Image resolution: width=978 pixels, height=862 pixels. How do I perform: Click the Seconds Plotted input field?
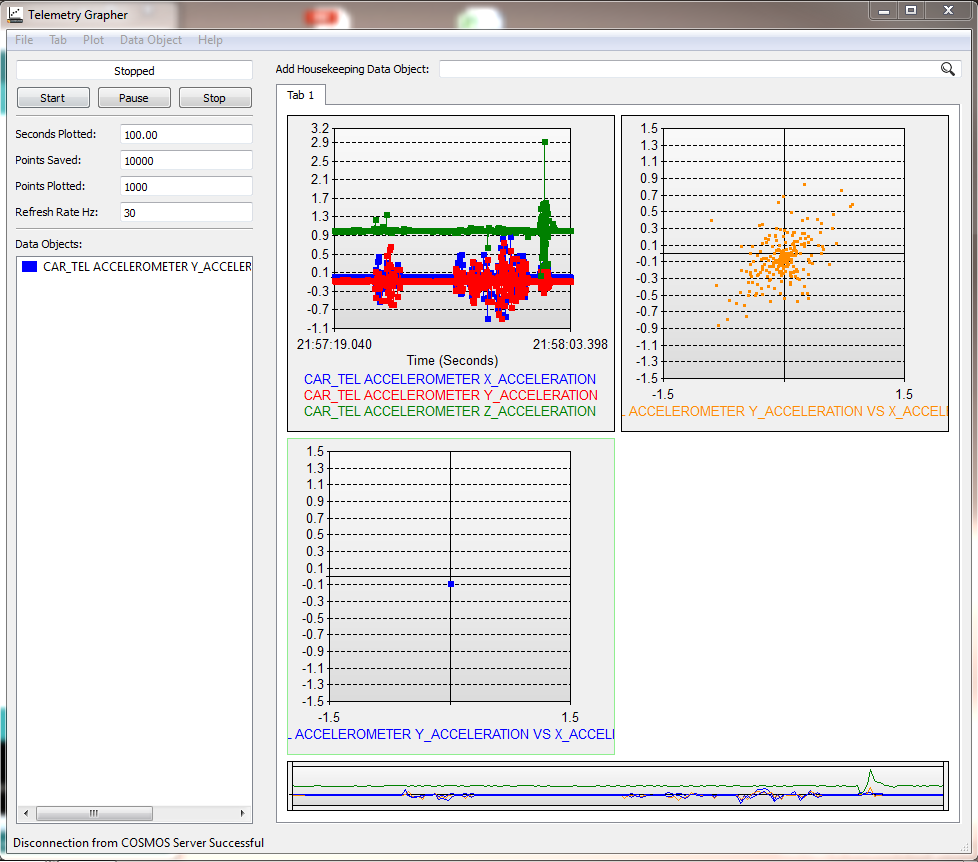pos(186,135)
